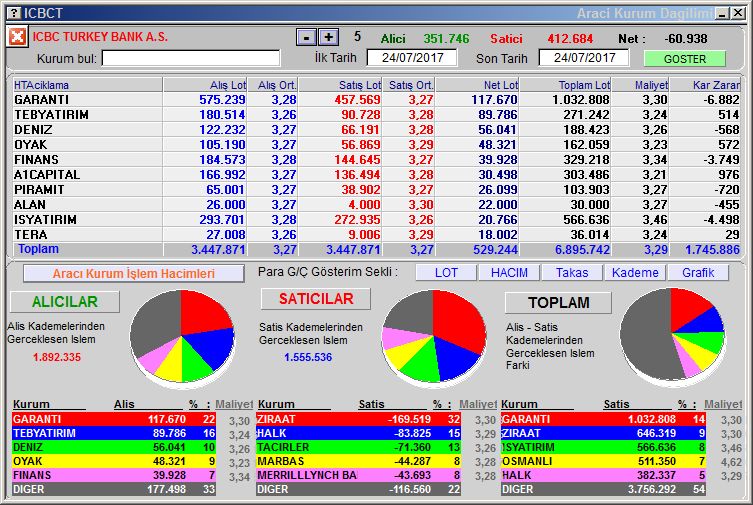This screenshot has width=753, height=505.
Task: Click pink HALK 382.337 total row
Action: pos(603,475)
